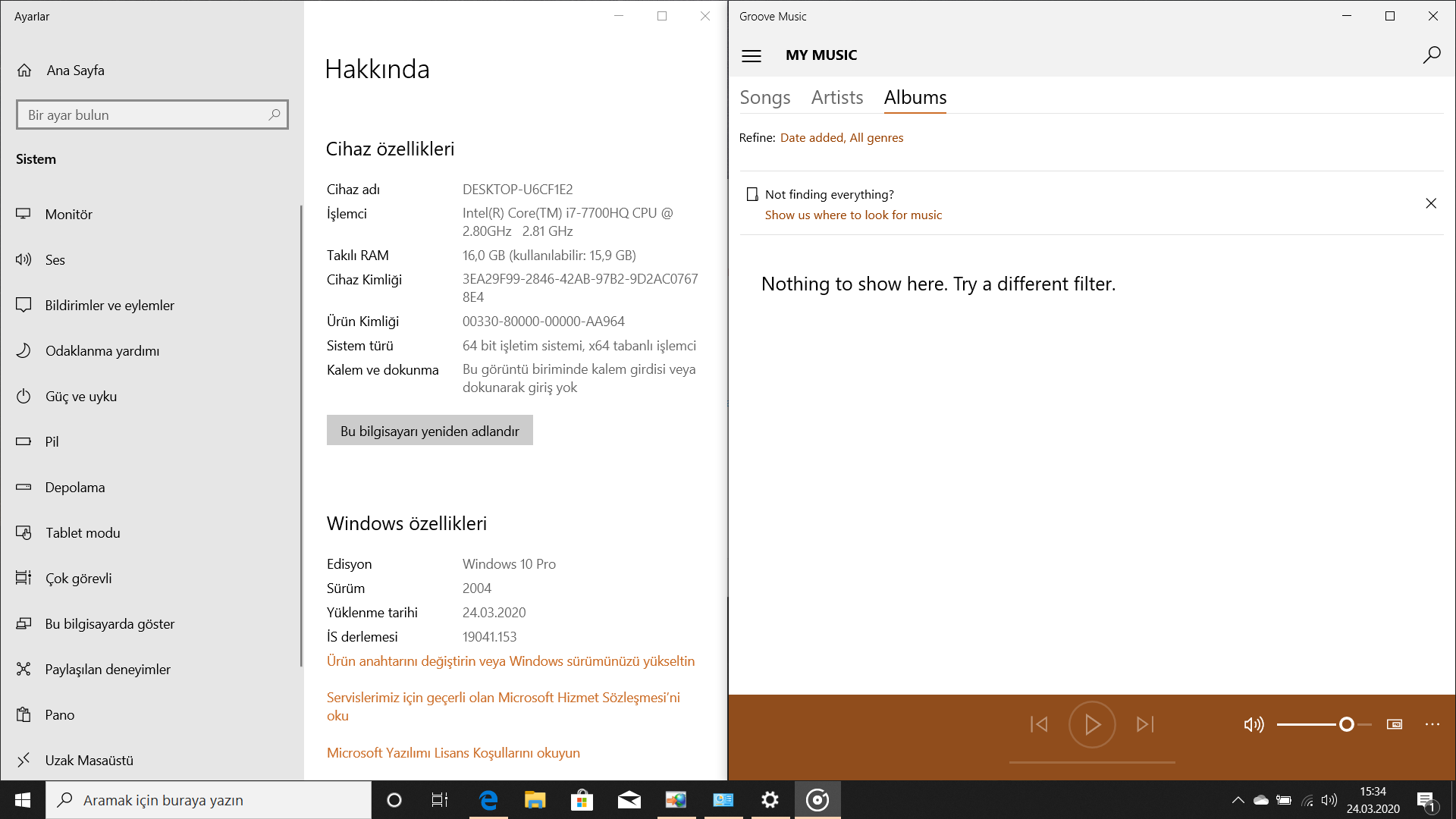
Task: Open the system volume tray icon
Action: (x=1329, y=799)
